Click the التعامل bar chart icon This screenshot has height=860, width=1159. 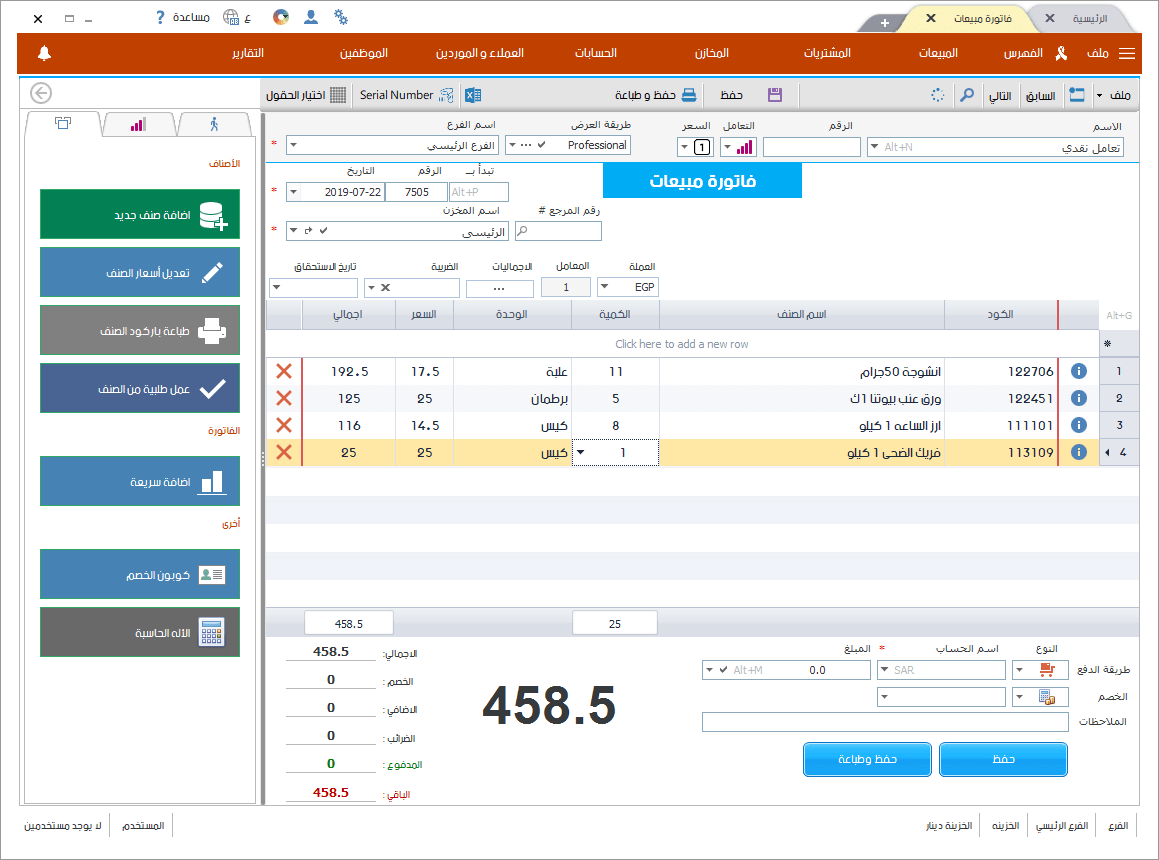[x=744, y=147]
